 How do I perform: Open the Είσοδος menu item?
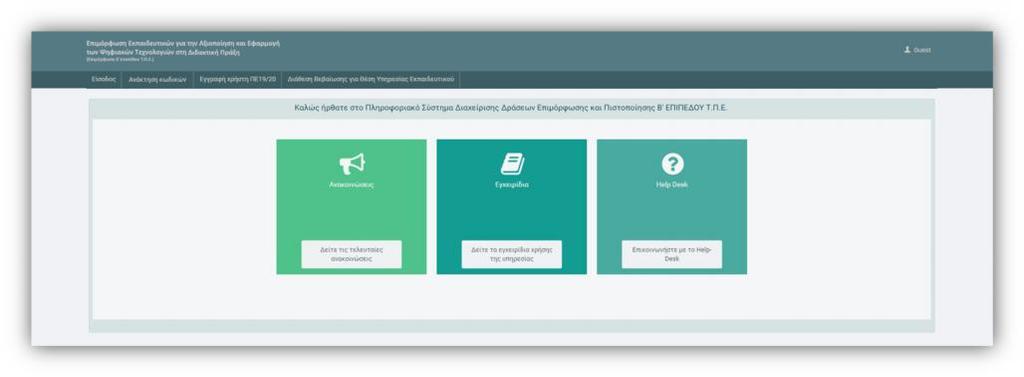[103, 79]
